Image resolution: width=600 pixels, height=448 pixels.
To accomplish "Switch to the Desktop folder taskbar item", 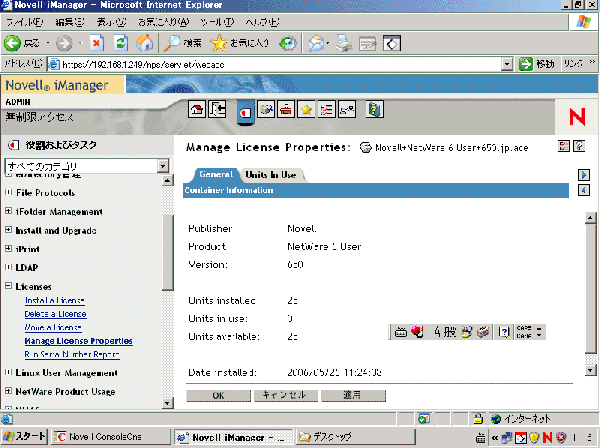I will pyautogui.click(x=356, y=437).
